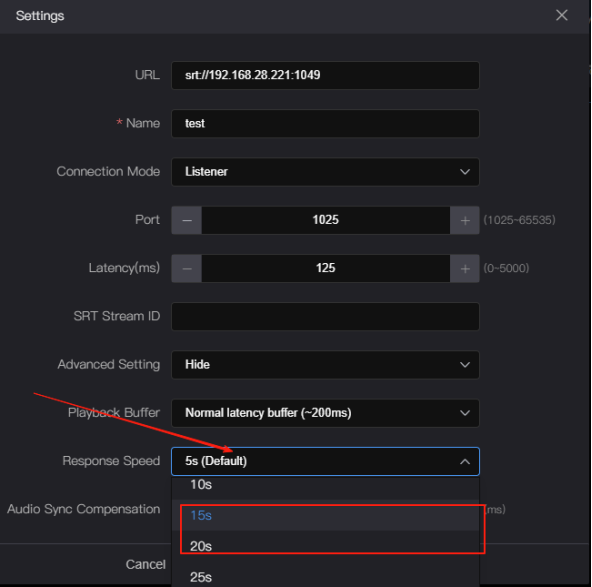Image resolution: width=592 pixels, height=587 pixels.
Task: Decrease the Port value with minus
Action: 187,220
